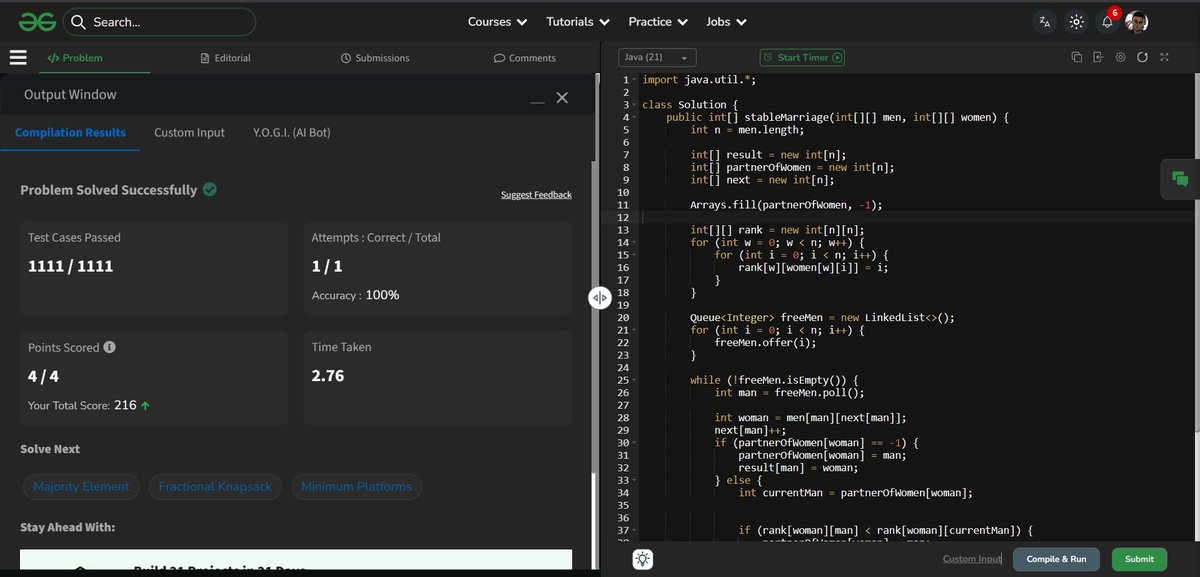Reset code with the refresh icon
Viewport: 1200px width, 577px height.
1142,57
